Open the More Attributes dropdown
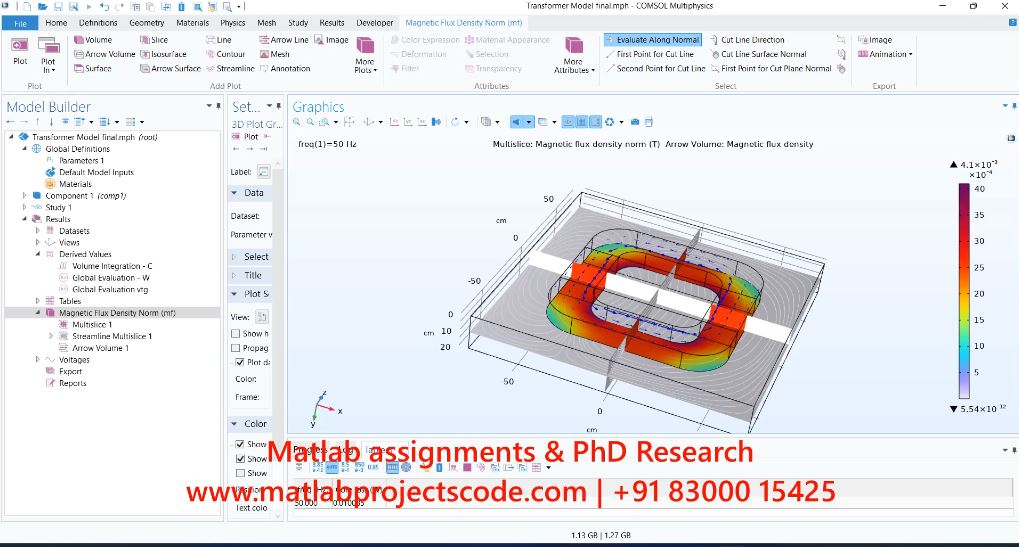Screen dimensions: 1019x547 573,55
